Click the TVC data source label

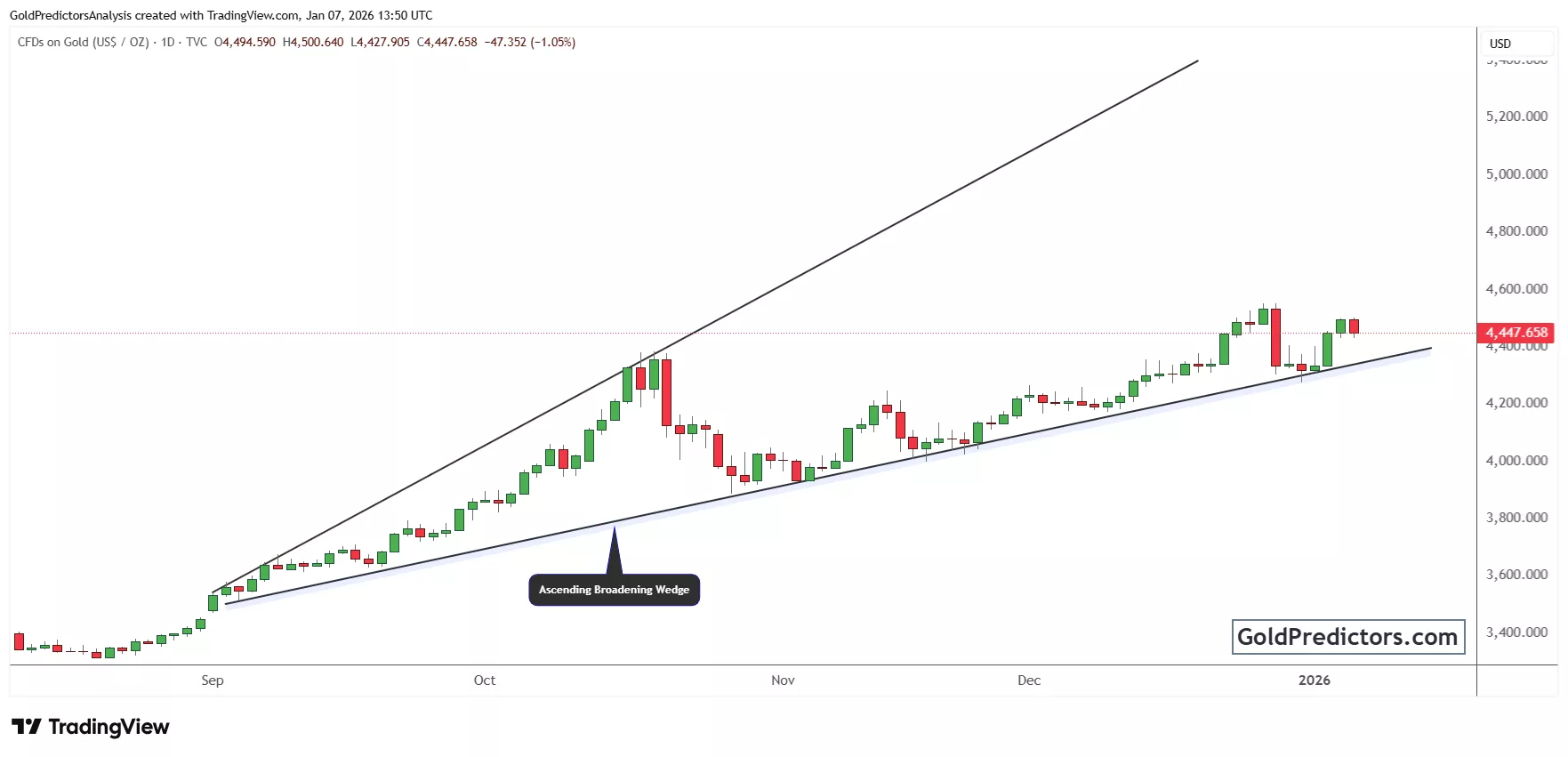coord(197,42)
